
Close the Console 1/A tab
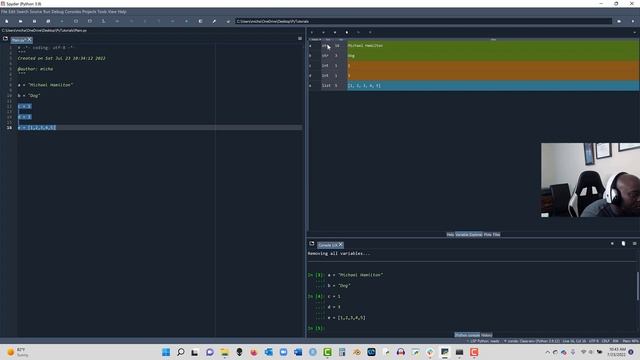(x=340, y=244)
